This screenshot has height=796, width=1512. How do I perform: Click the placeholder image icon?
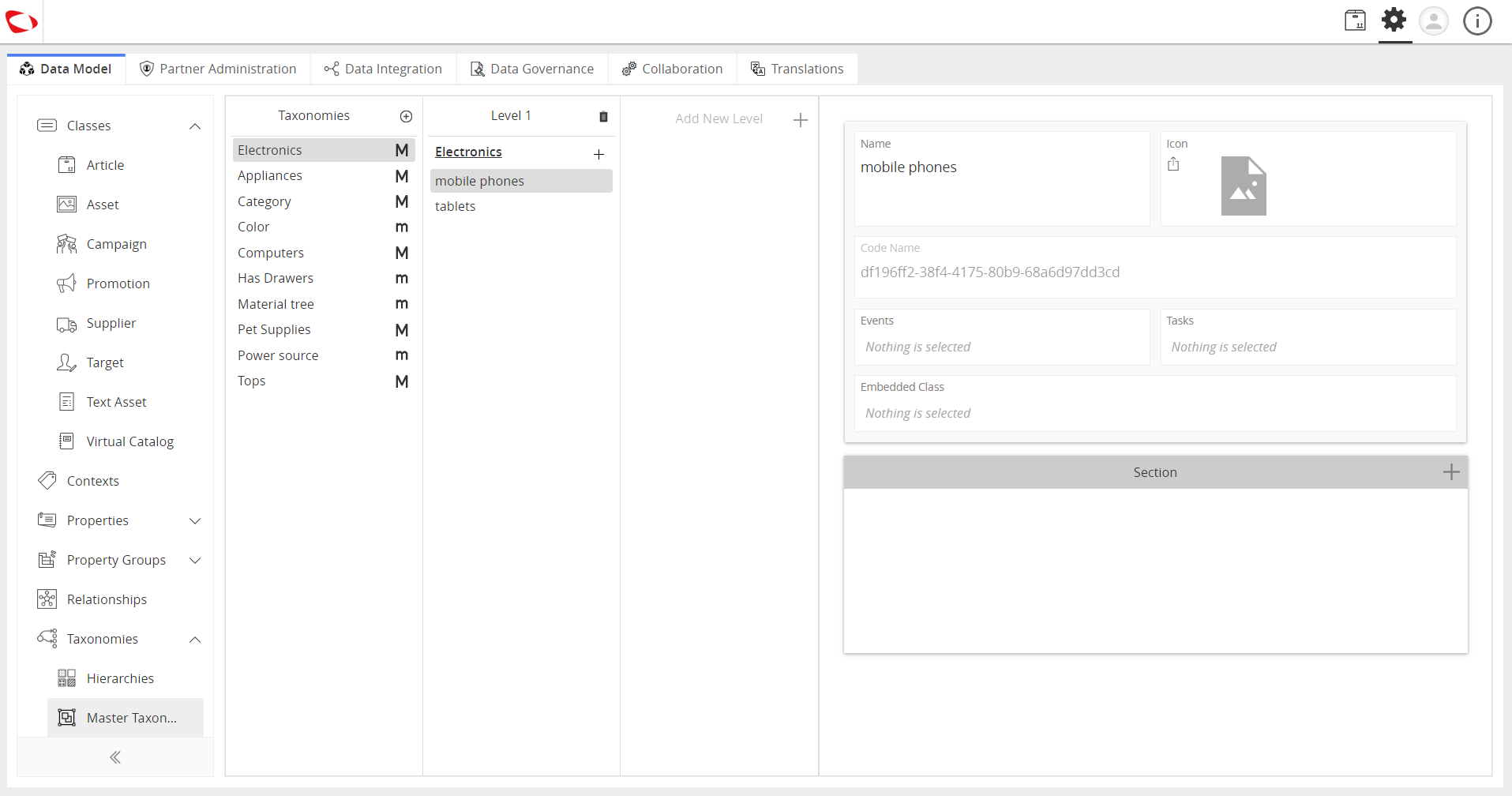(1244, 186)
